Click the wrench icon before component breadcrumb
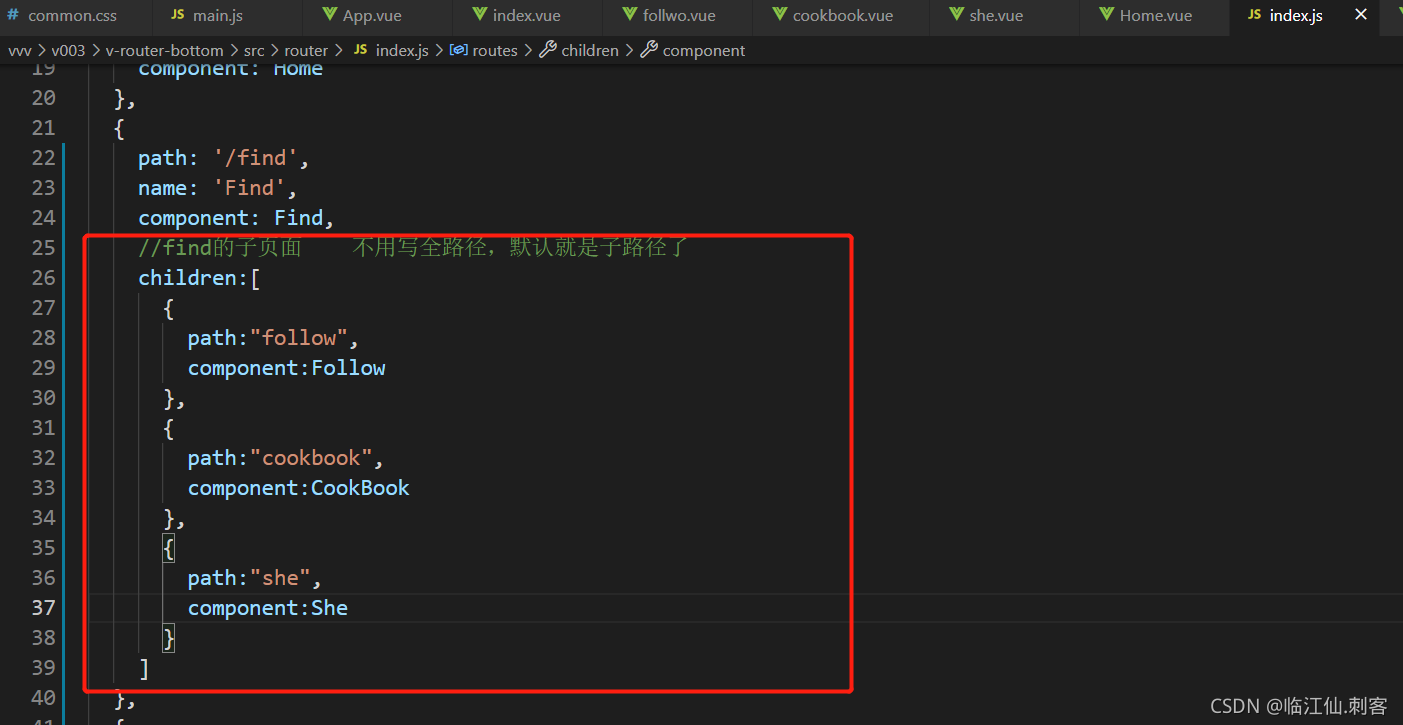This screenshot has width=1403, height=725. 649,50
